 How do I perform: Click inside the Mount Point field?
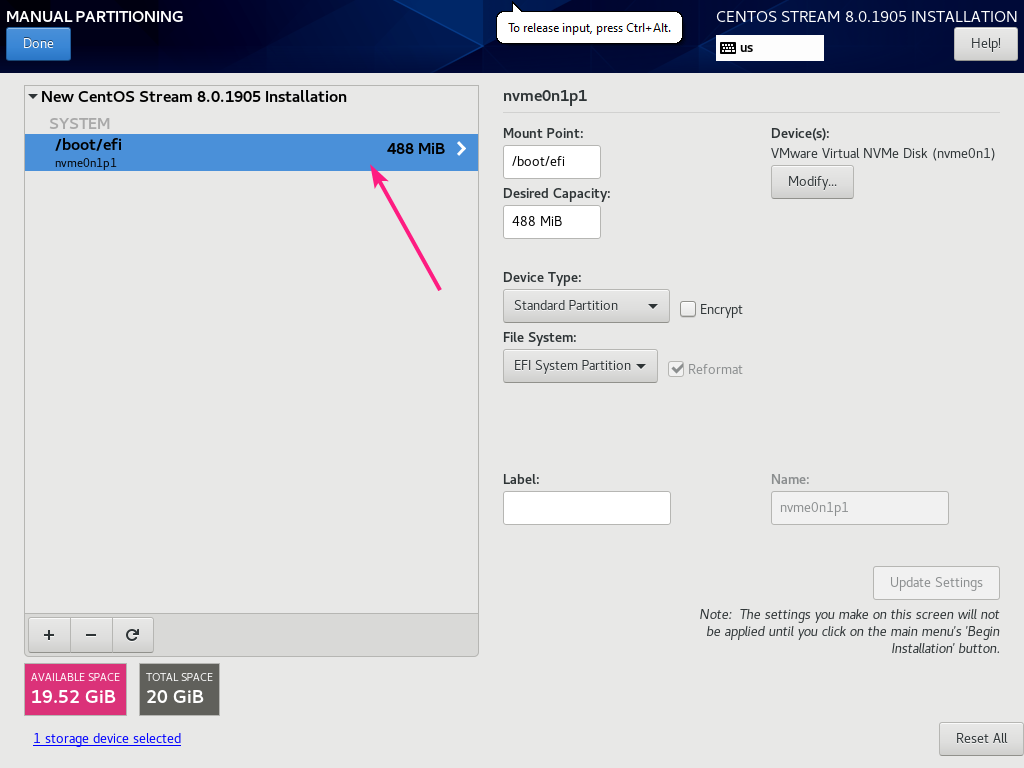551,161
